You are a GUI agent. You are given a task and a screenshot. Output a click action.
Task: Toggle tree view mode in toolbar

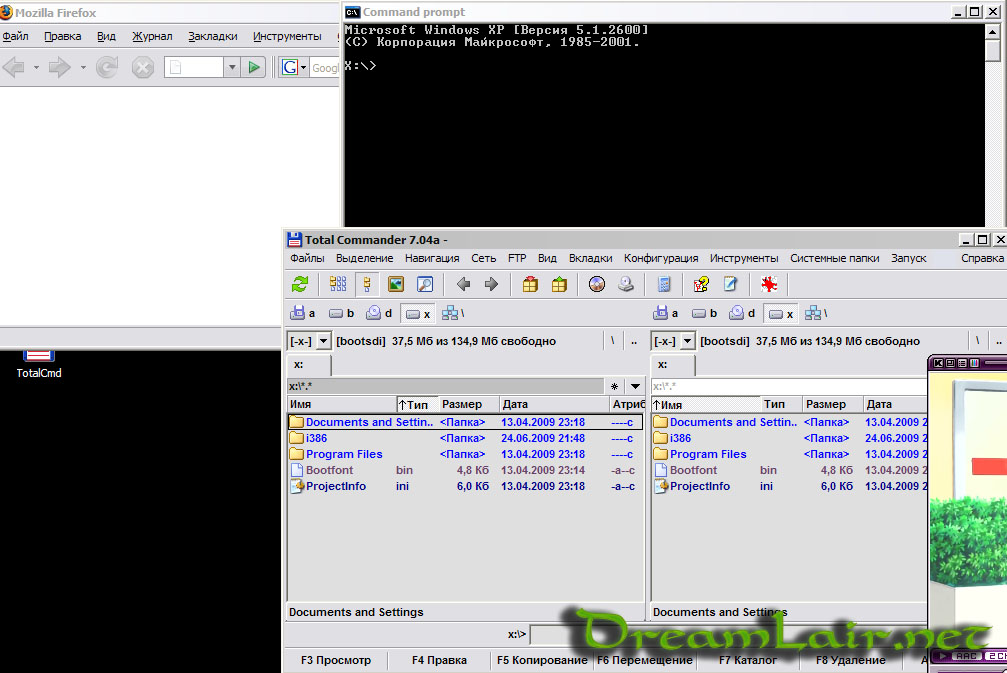[367, 284]
